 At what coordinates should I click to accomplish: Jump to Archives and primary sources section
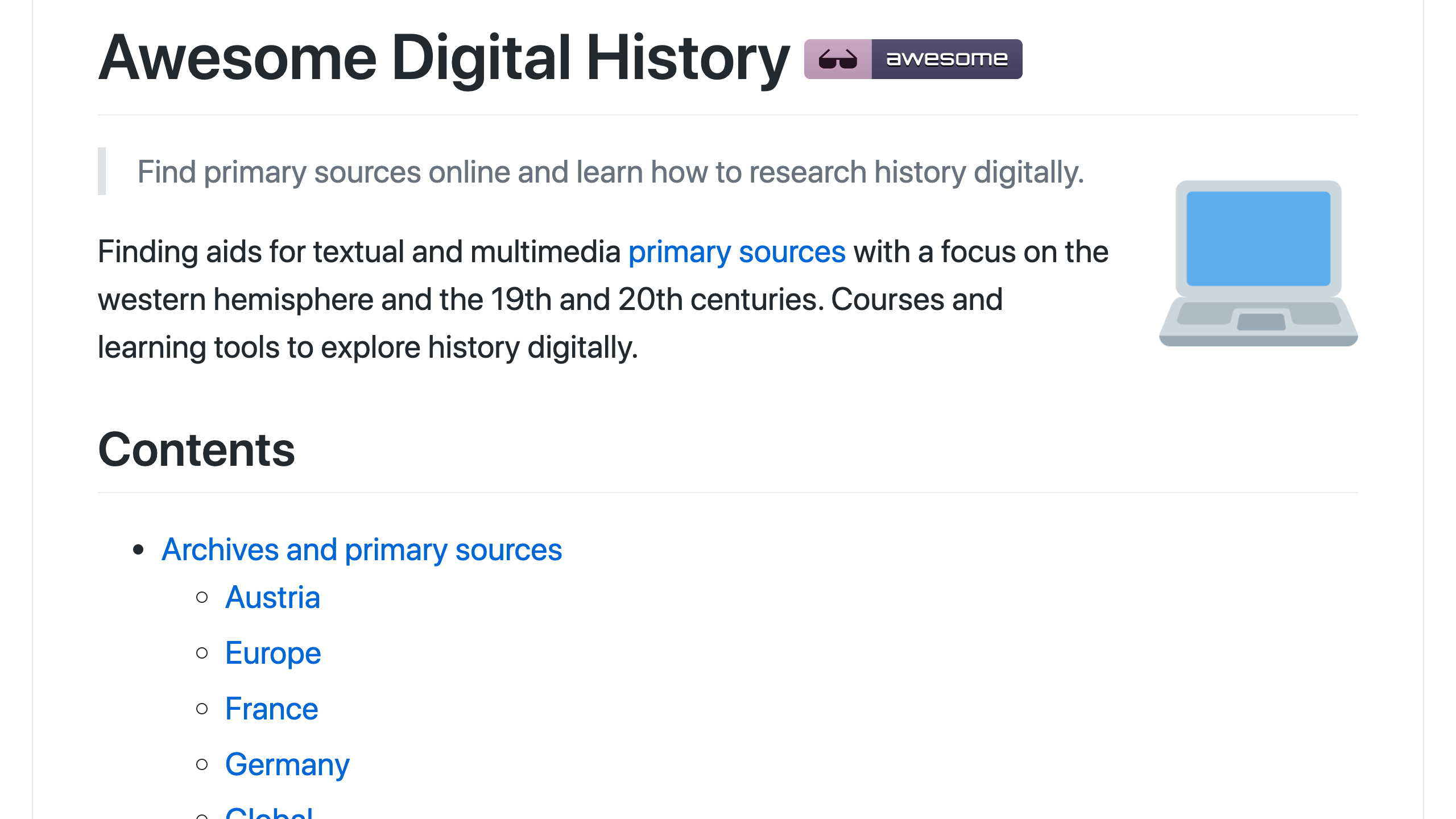coord(362,550)
